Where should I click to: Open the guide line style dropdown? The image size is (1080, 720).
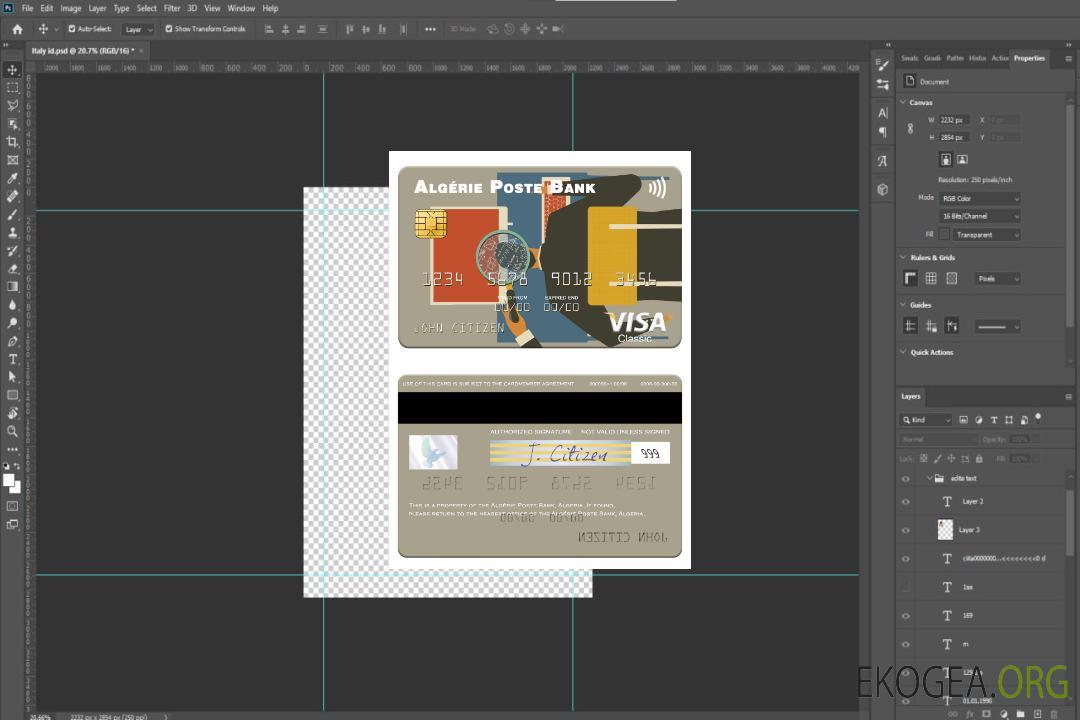click(997, 327)
